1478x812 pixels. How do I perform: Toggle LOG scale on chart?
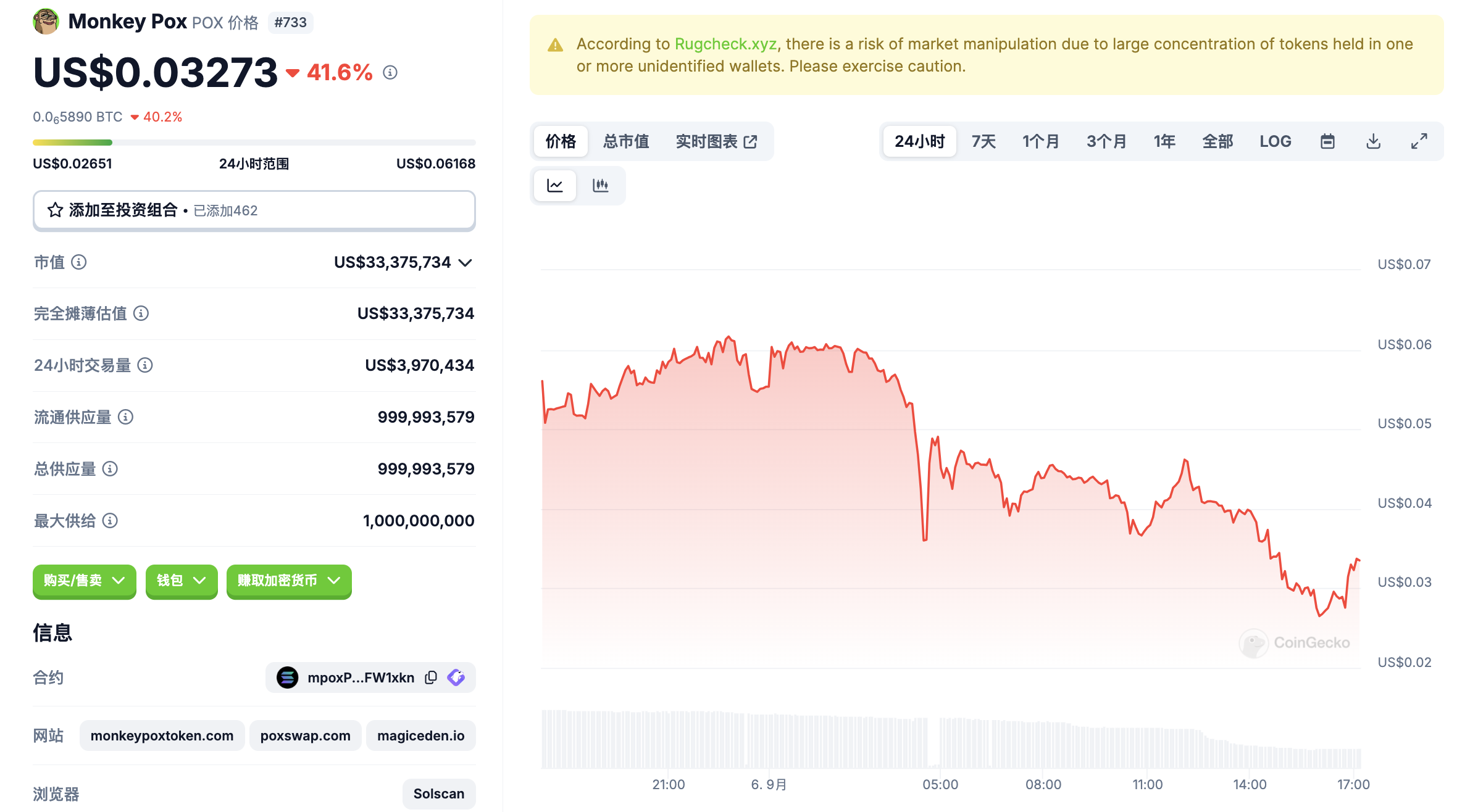(x=1275, y=141)
